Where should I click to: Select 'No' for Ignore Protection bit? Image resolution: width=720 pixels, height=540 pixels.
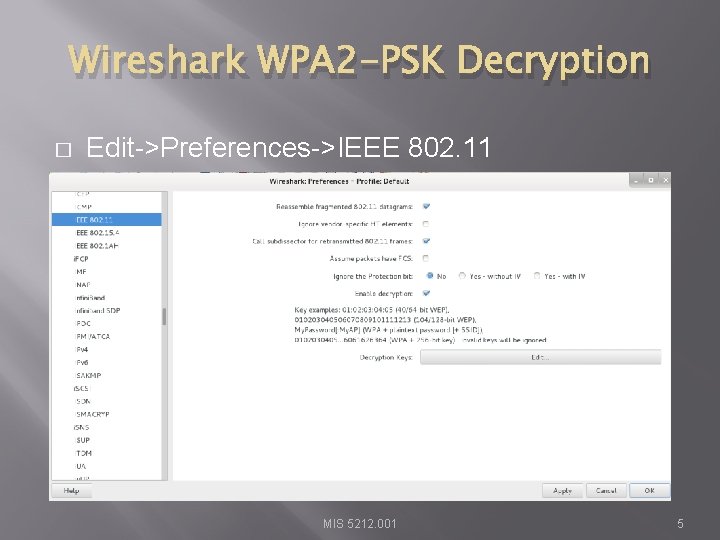click(x=430, y=276)
